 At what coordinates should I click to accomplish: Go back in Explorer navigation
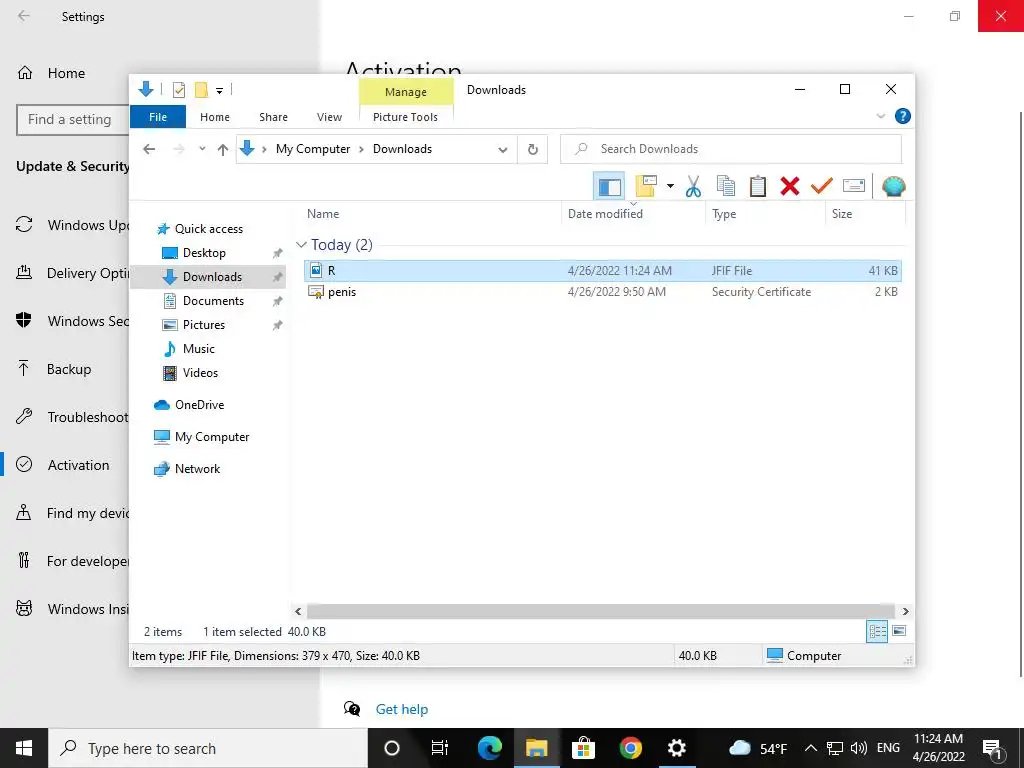point(149,149)
